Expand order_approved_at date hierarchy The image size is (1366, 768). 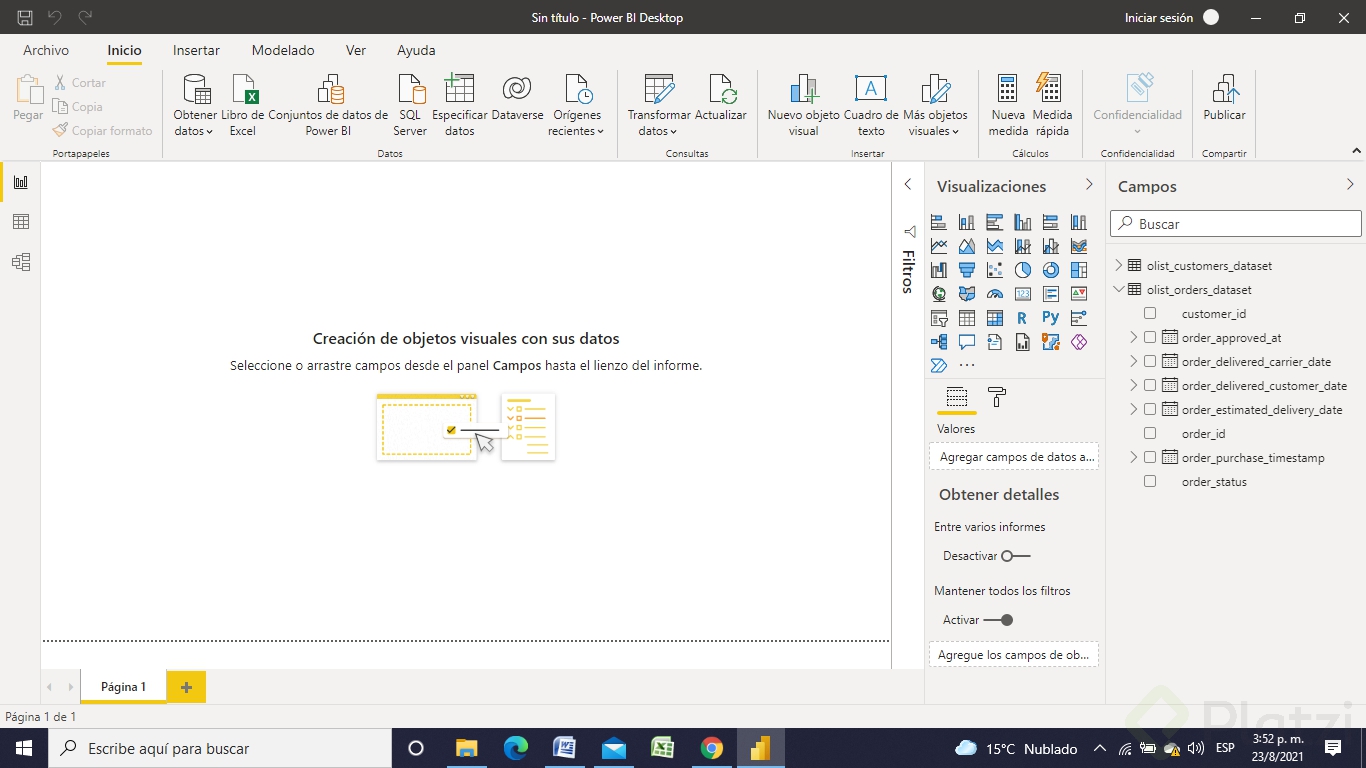[1133, 337]
